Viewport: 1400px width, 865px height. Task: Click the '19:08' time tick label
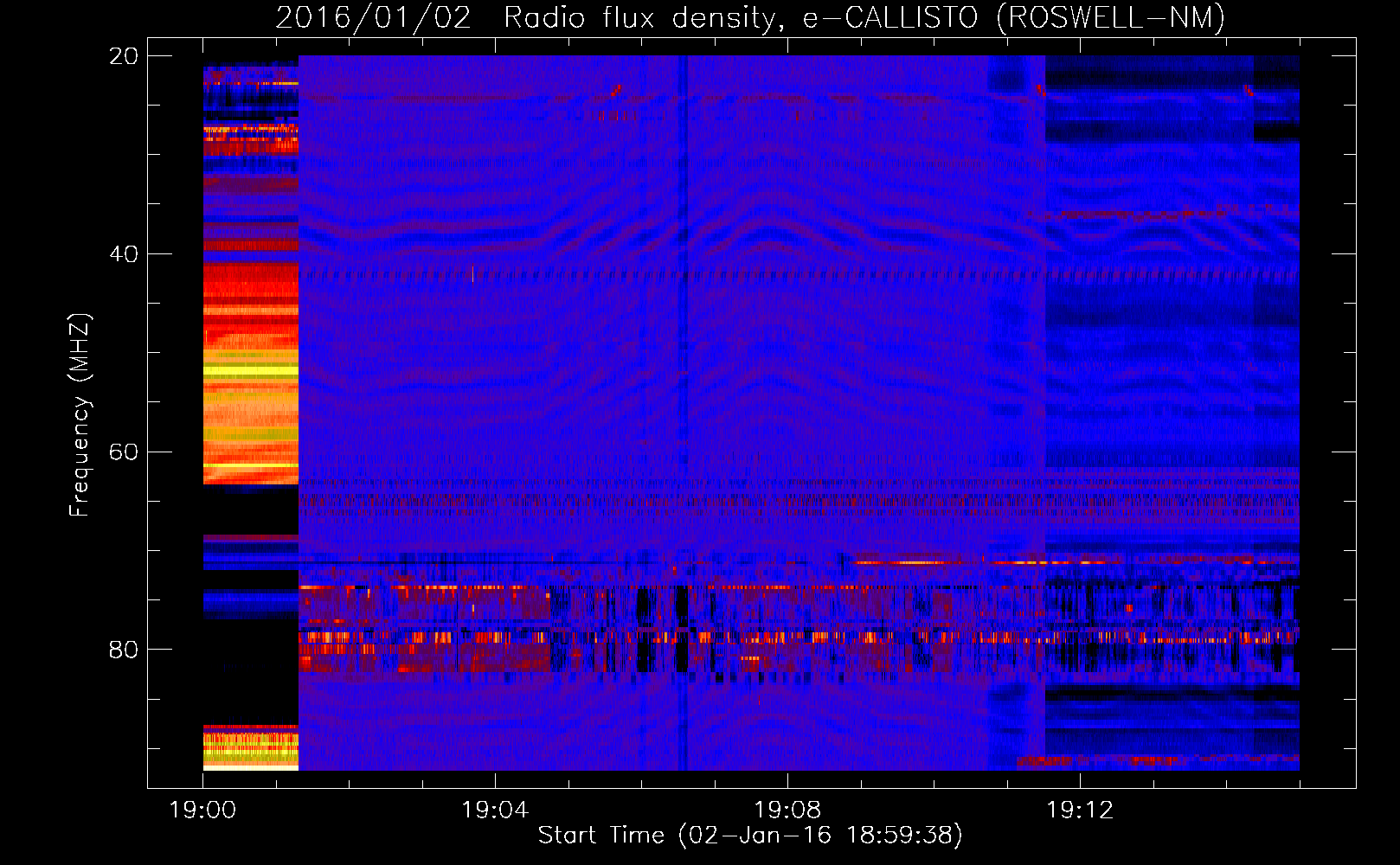point(787,811)
